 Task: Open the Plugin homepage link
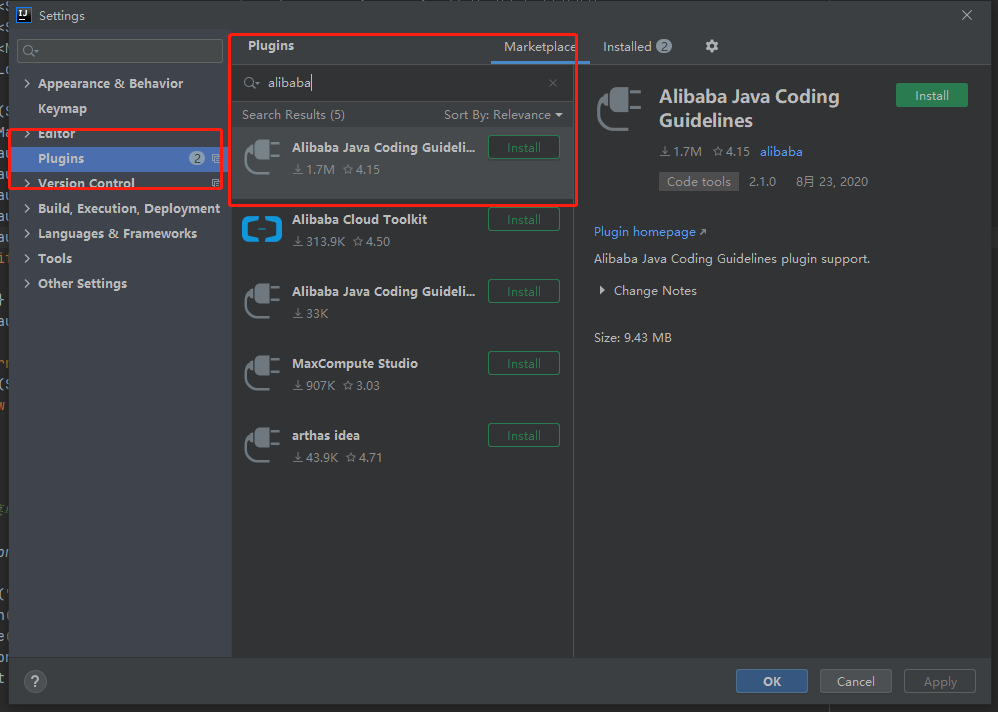click(645, 232)
